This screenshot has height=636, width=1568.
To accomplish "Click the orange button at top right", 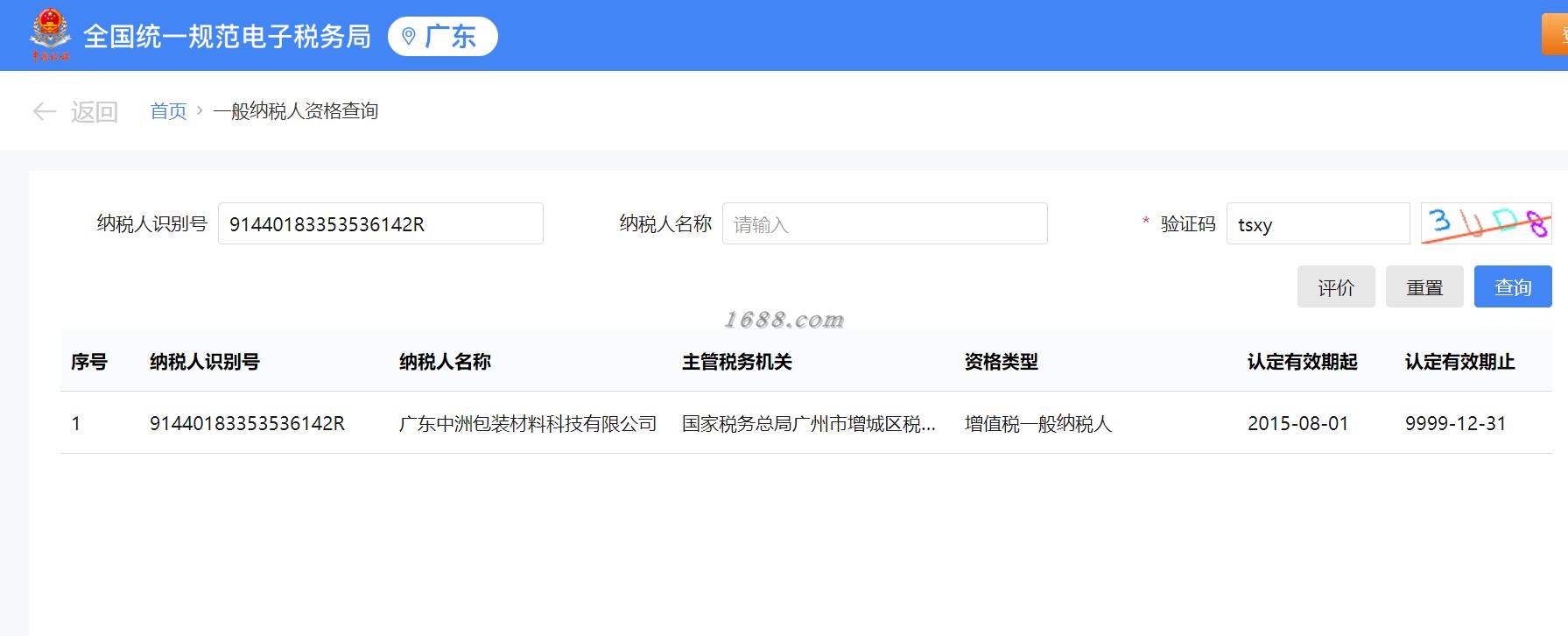I will (x=1555, y=35).
